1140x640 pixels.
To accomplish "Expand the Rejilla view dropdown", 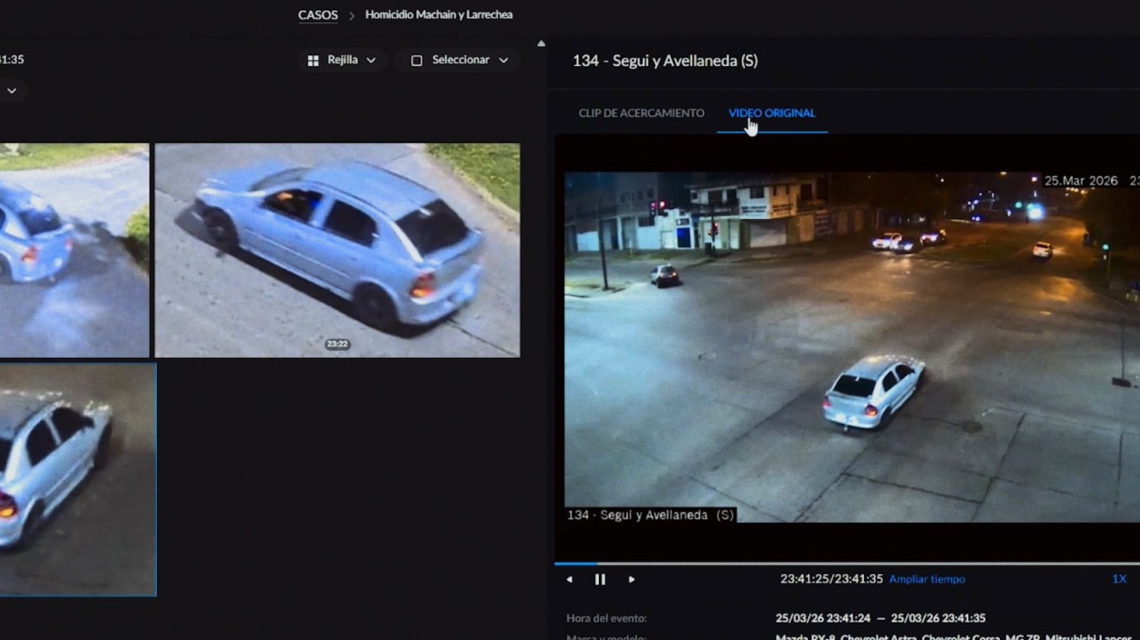I will pyautogui.click(x=371, y=60).
